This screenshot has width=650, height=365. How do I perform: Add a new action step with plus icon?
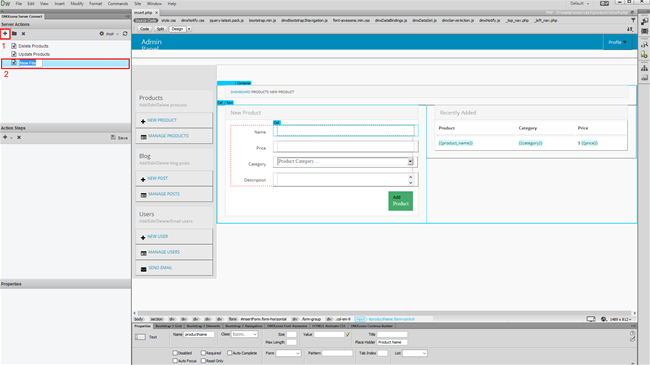click(5, 137)
